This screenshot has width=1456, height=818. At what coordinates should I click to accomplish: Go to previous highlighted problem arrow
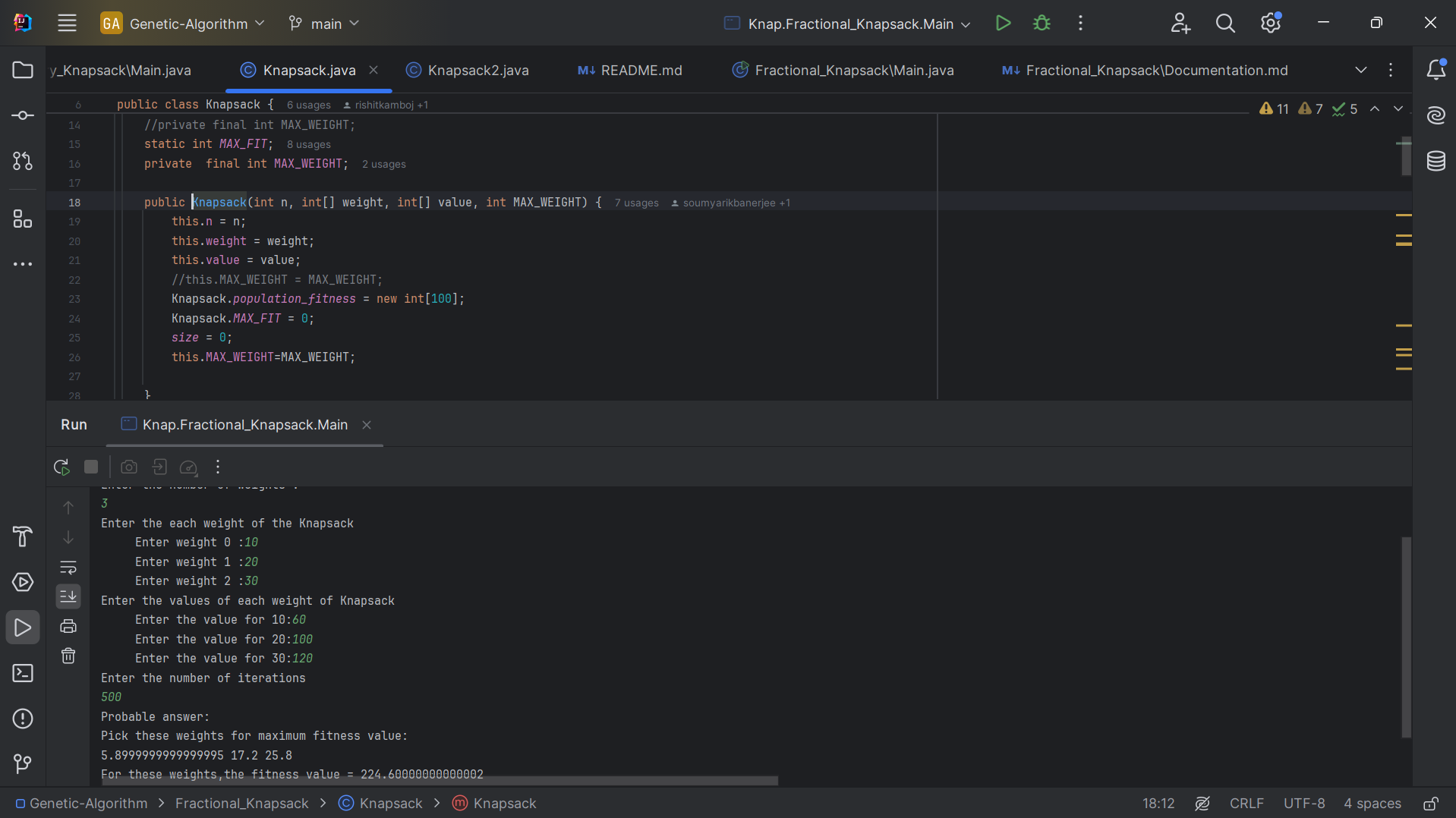[1375, 109]
